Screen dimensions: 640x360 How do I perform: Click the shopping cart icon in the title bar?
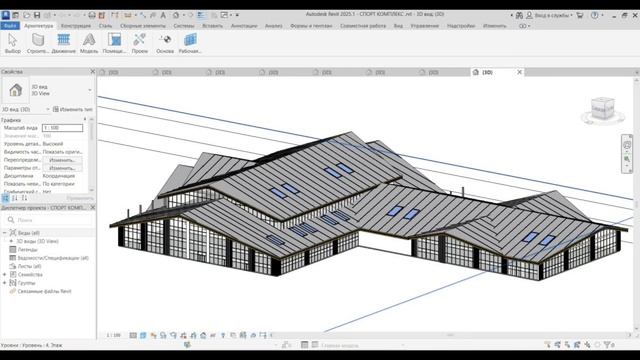pos(580,15)
